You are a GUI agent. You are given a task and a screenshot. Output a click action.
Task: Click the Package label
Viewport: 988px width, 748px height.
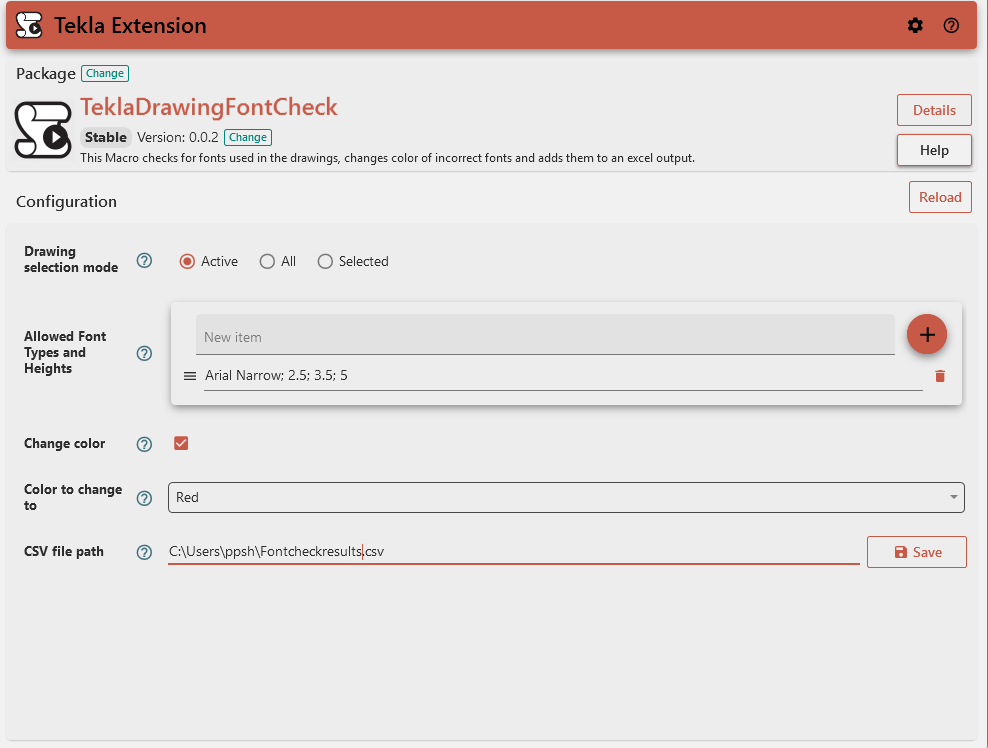click(x=45, y=74)
